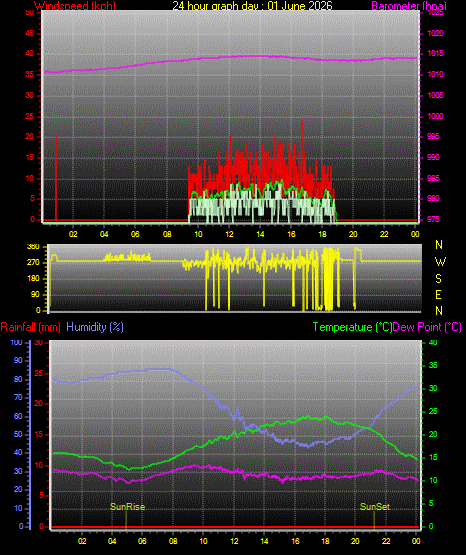The height and width of the screenshot is (555, 466).
Task: Click the 50 humidity axis value
Action: pos(18,434)
